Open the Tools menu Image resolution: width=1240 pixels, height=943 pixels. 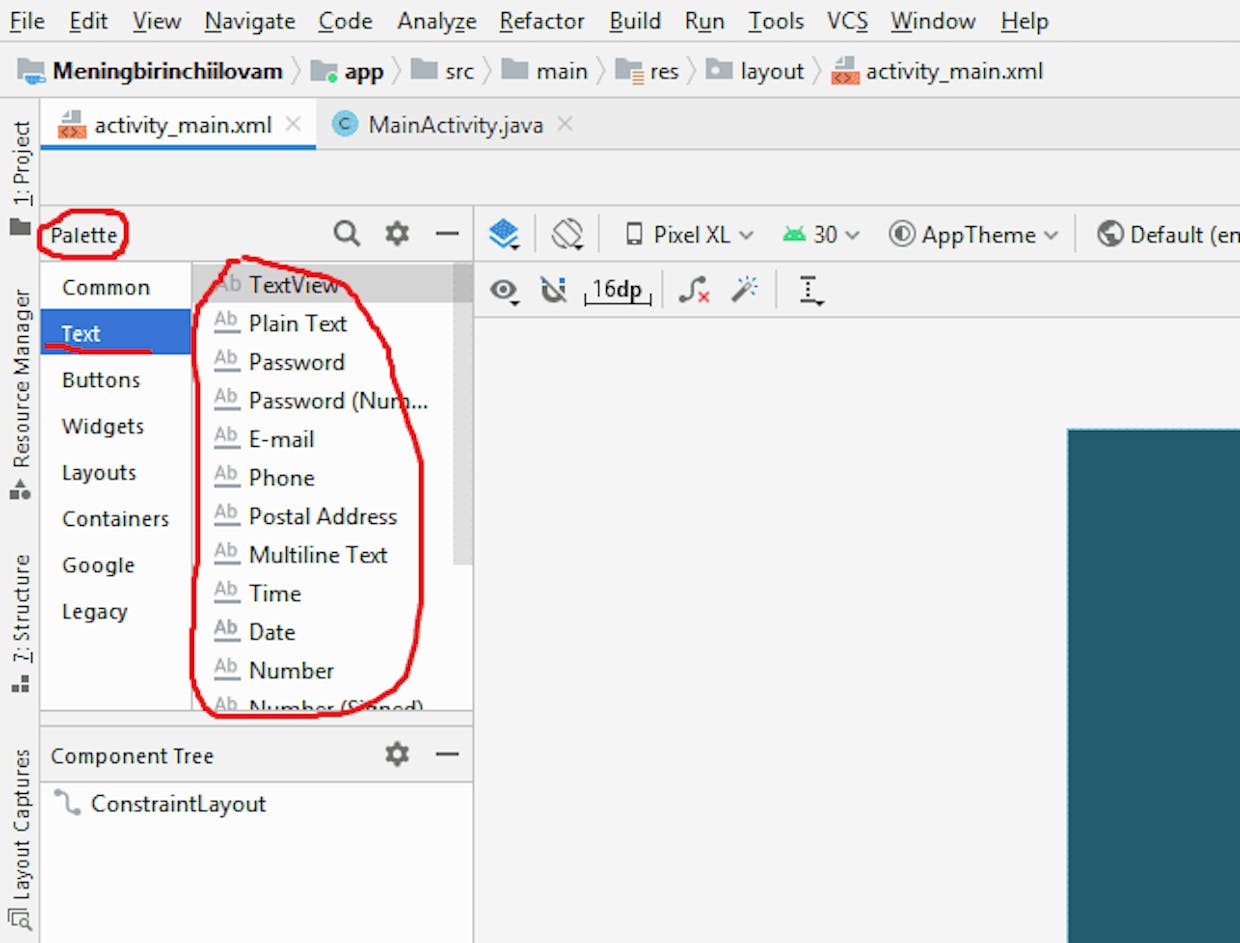tap(776, 21)
